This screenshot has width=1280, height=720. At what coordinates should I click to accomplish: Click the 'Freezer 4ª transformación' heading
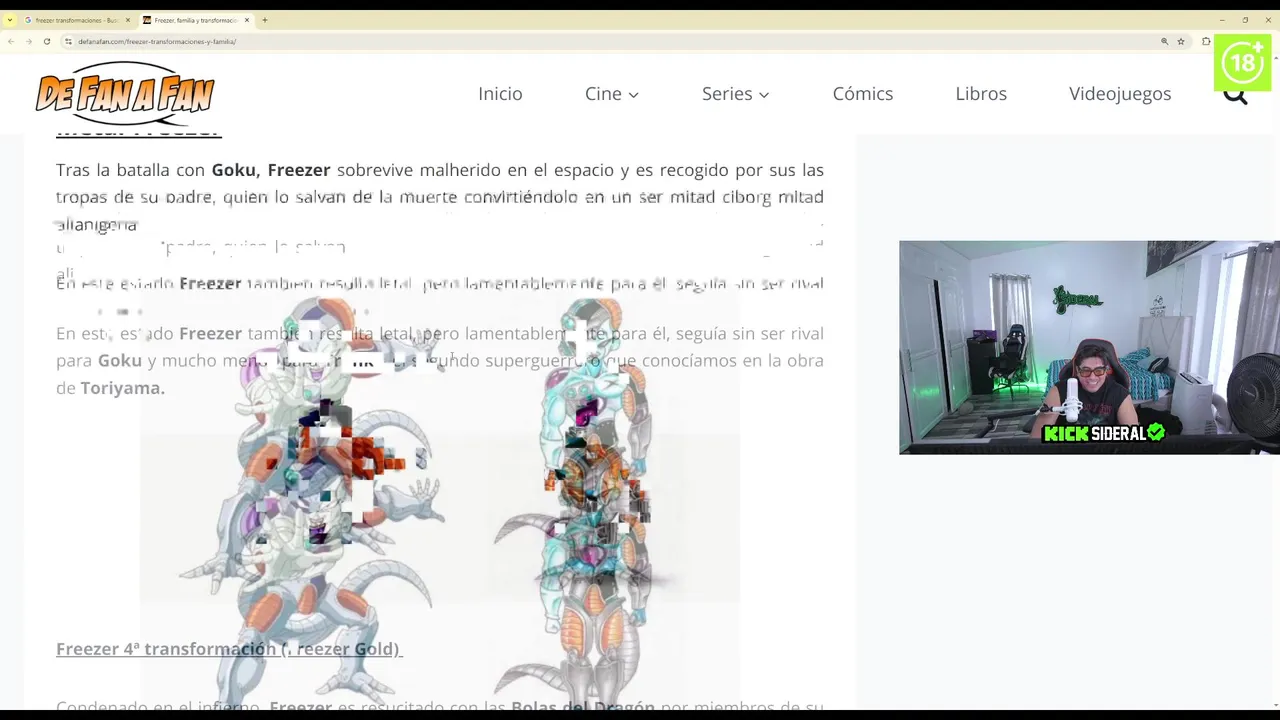pos(229,649)
